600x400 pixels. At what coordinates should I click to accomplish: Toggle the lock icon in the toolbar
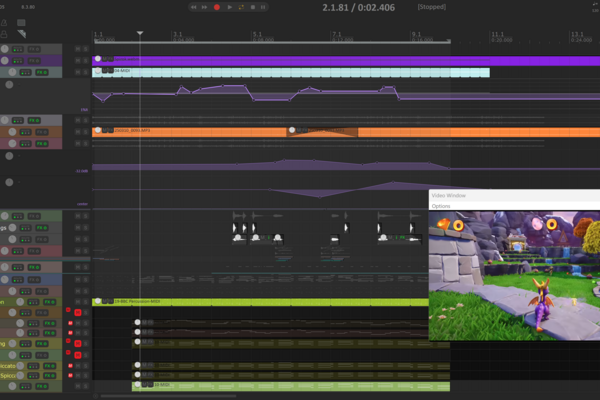(4, 34)
